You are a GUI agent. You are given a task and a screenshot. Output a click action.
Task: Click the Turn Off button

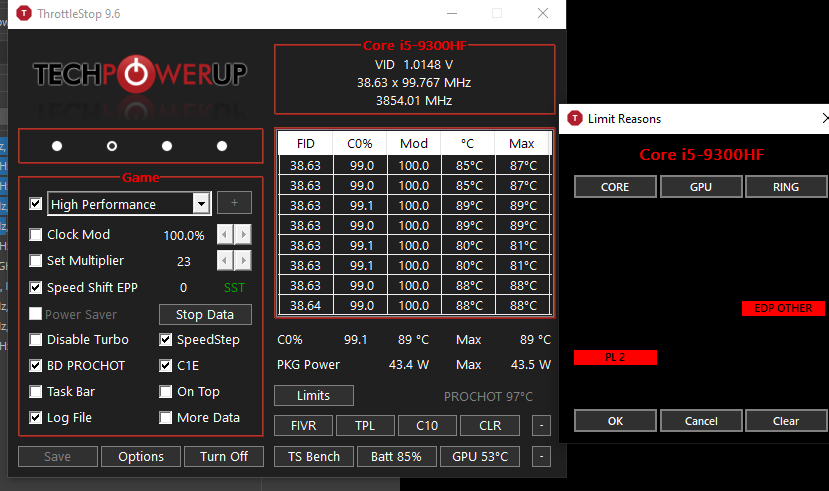pos(224,457)
